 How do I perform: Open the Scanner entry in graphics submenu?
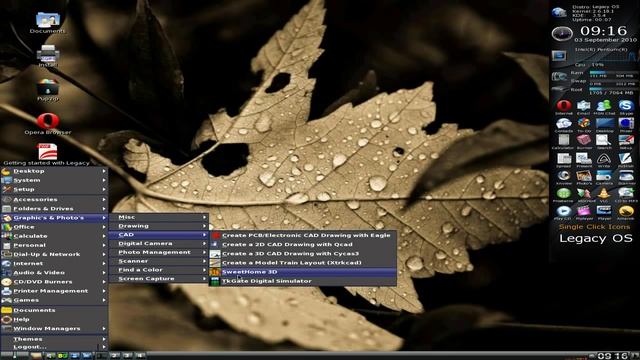[x=159, y=261]
